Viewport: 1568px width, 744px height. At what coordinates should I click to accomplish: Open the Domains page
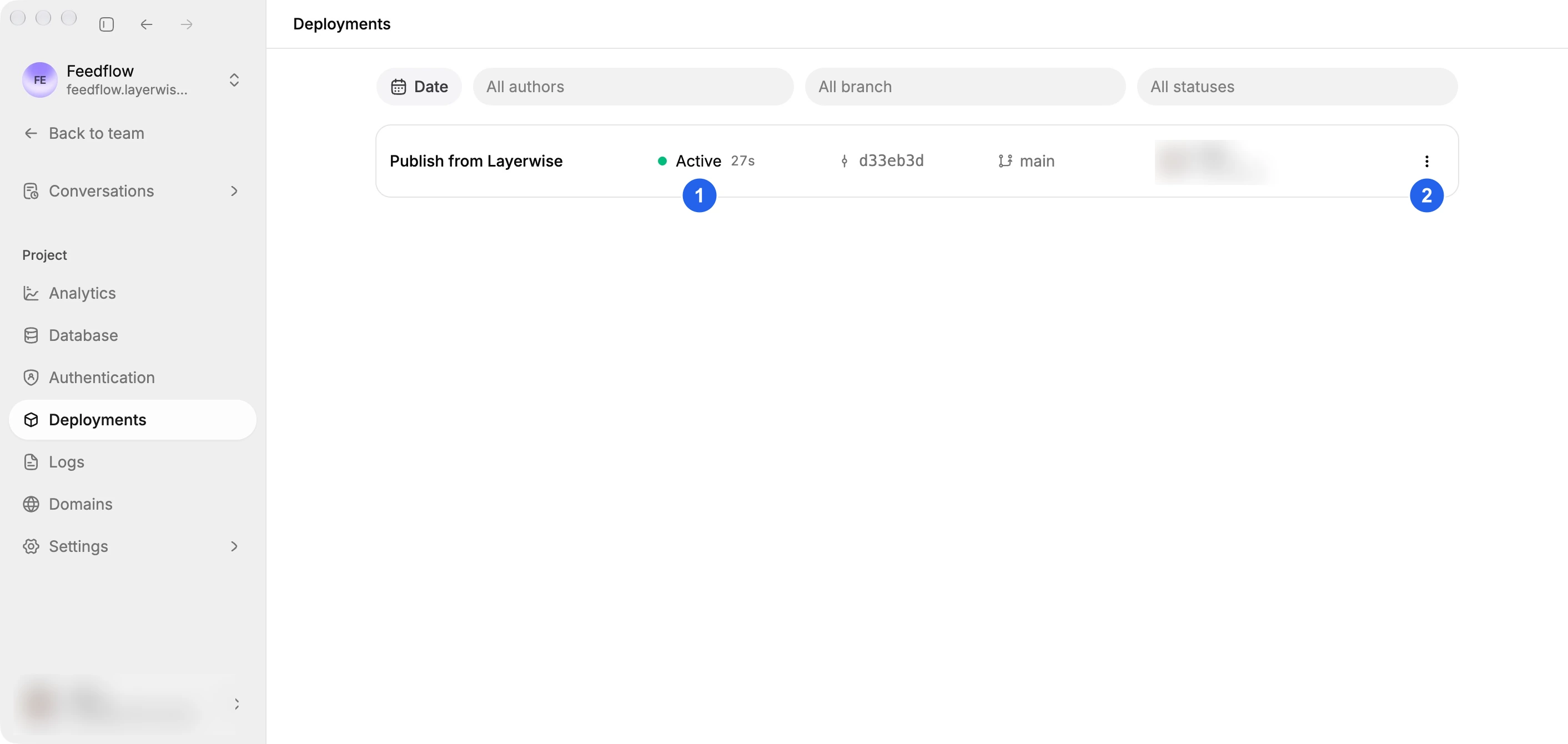coord(132,504)
